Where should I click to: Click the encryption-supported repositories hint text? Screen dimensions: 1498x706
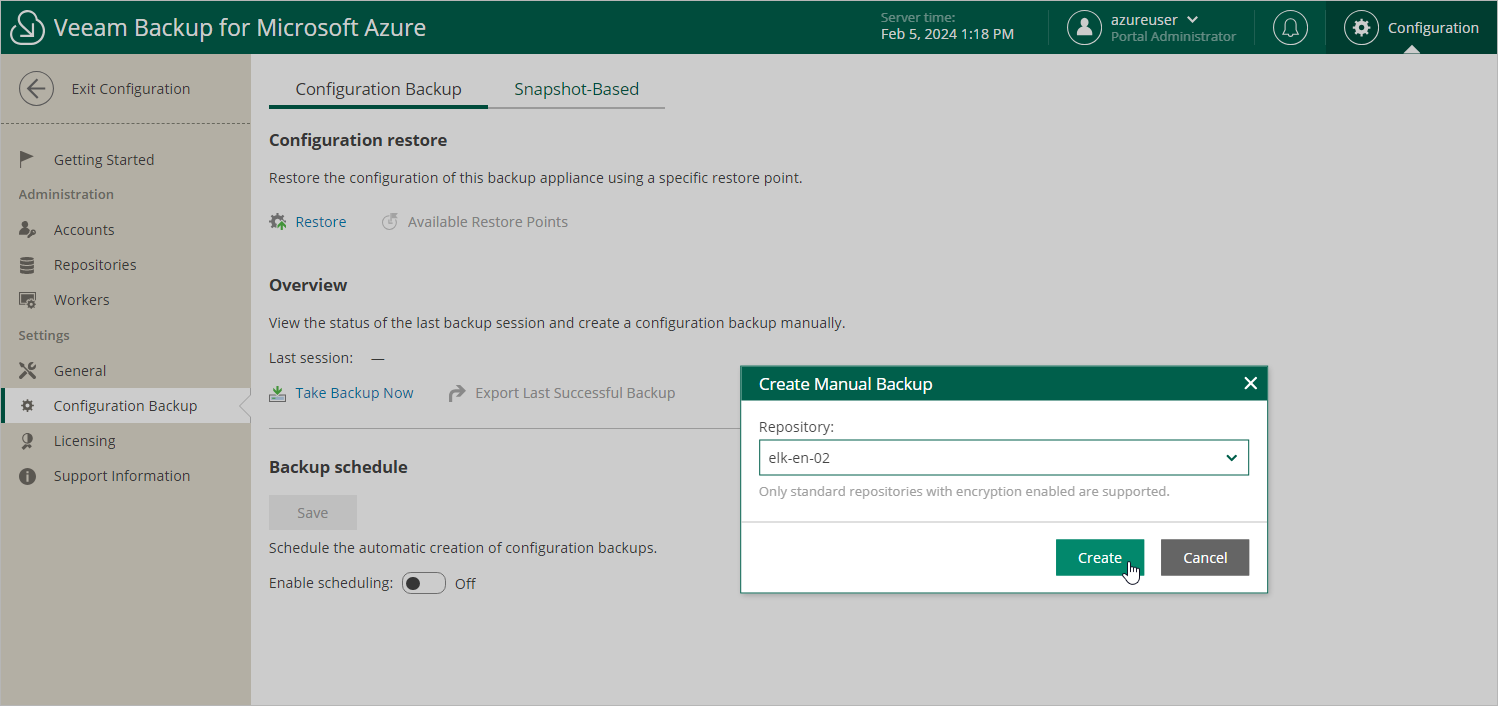[x=964, y=492]
